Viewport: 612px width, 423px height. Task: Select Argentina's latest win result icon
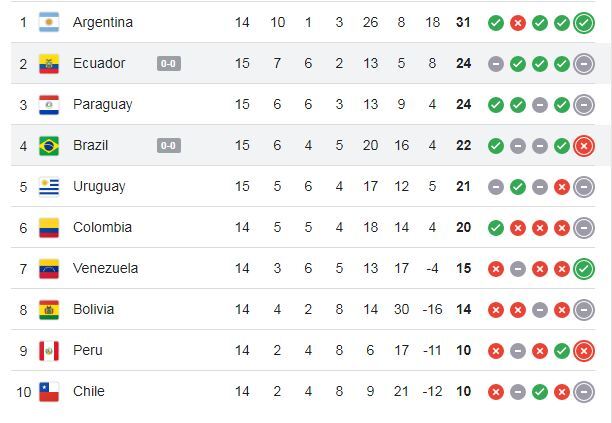click(584, 23)
